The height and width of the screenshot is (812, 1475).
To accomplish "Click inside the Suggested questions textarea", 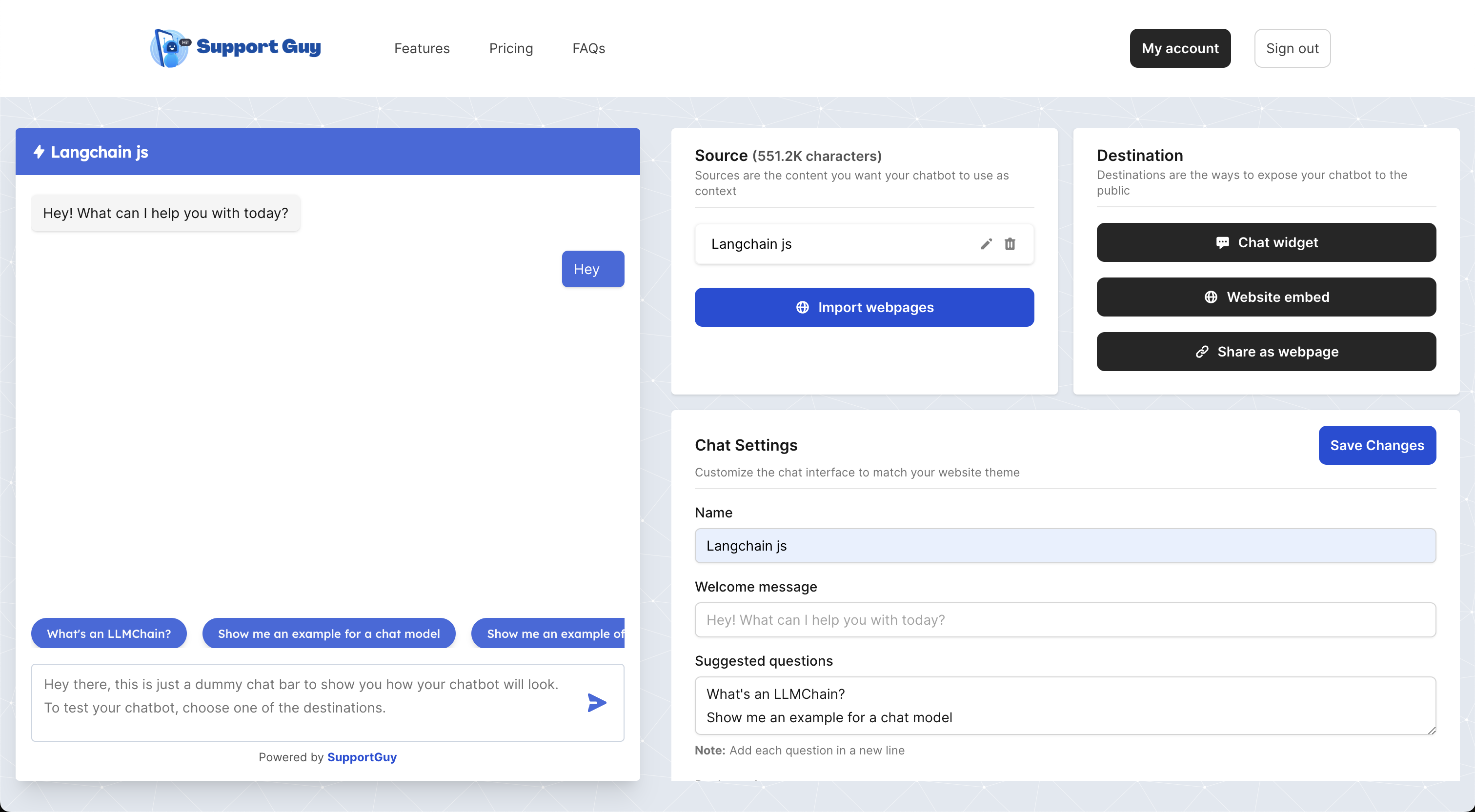I will coord(1065,706).
